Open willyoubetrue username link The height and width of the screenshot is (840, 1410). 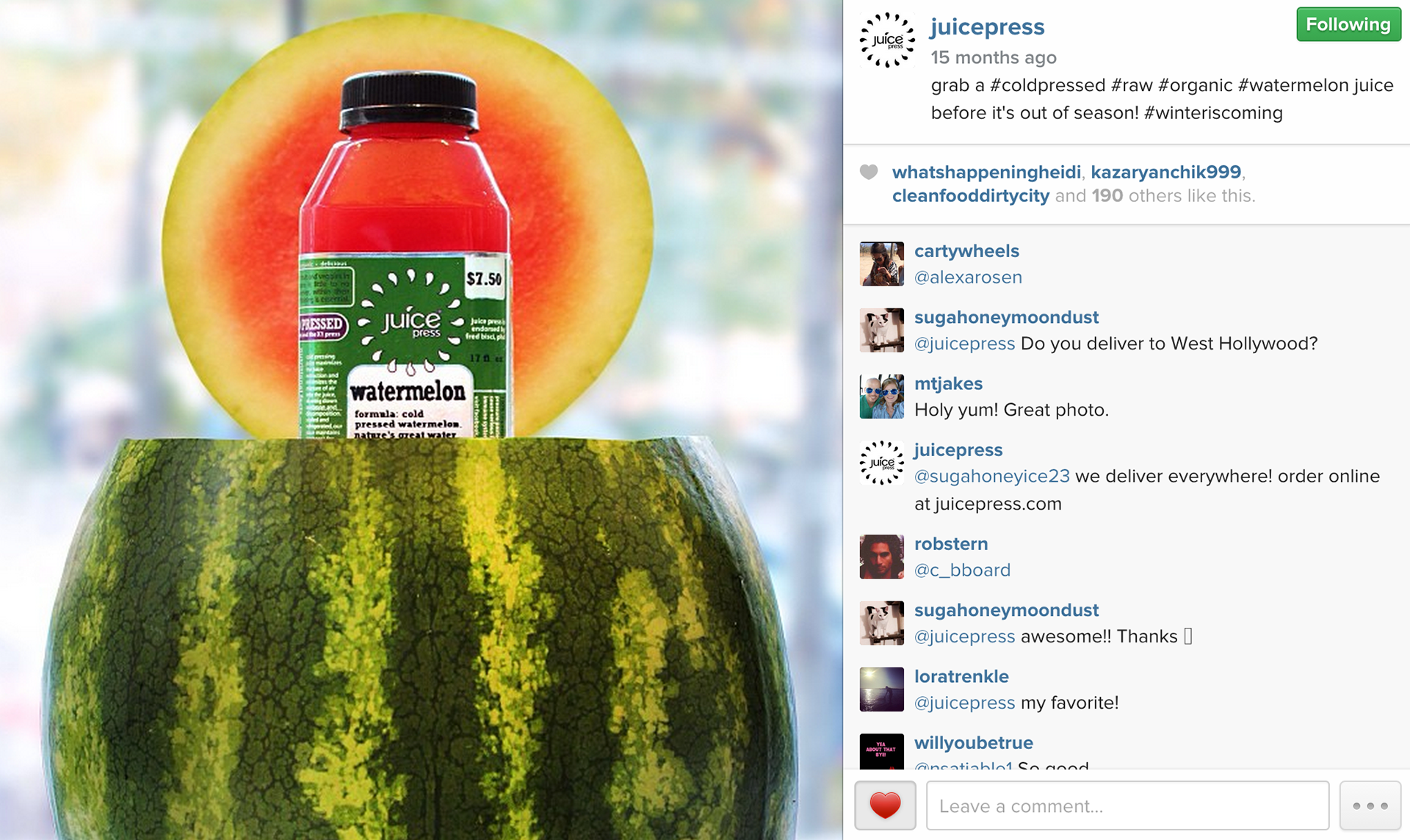tap(973, 743)
